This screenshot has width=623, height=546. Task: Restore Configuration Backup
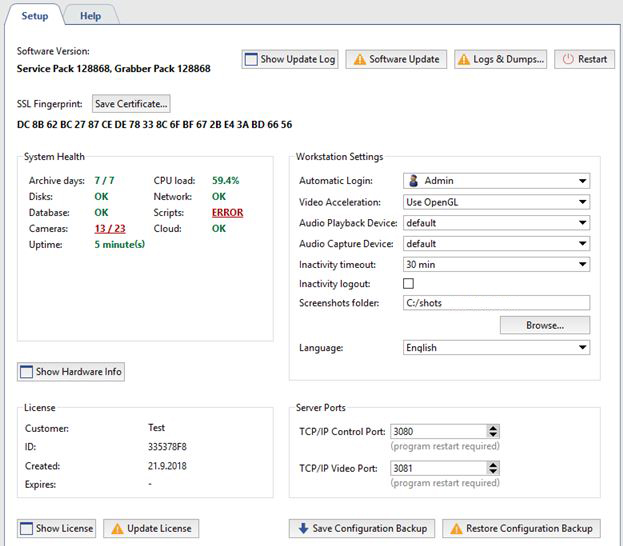[x=522, y=528]
